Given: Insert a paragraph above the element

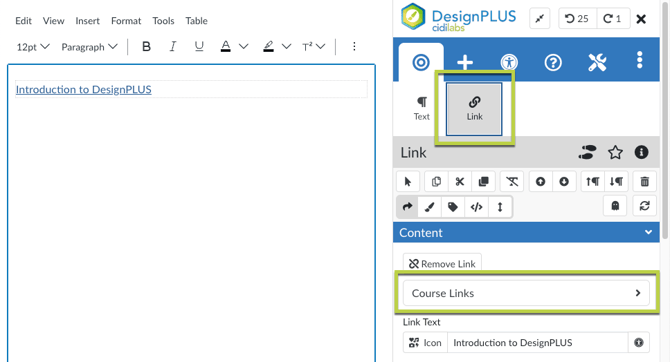Looking at the screenshot, I should (593, 182).
